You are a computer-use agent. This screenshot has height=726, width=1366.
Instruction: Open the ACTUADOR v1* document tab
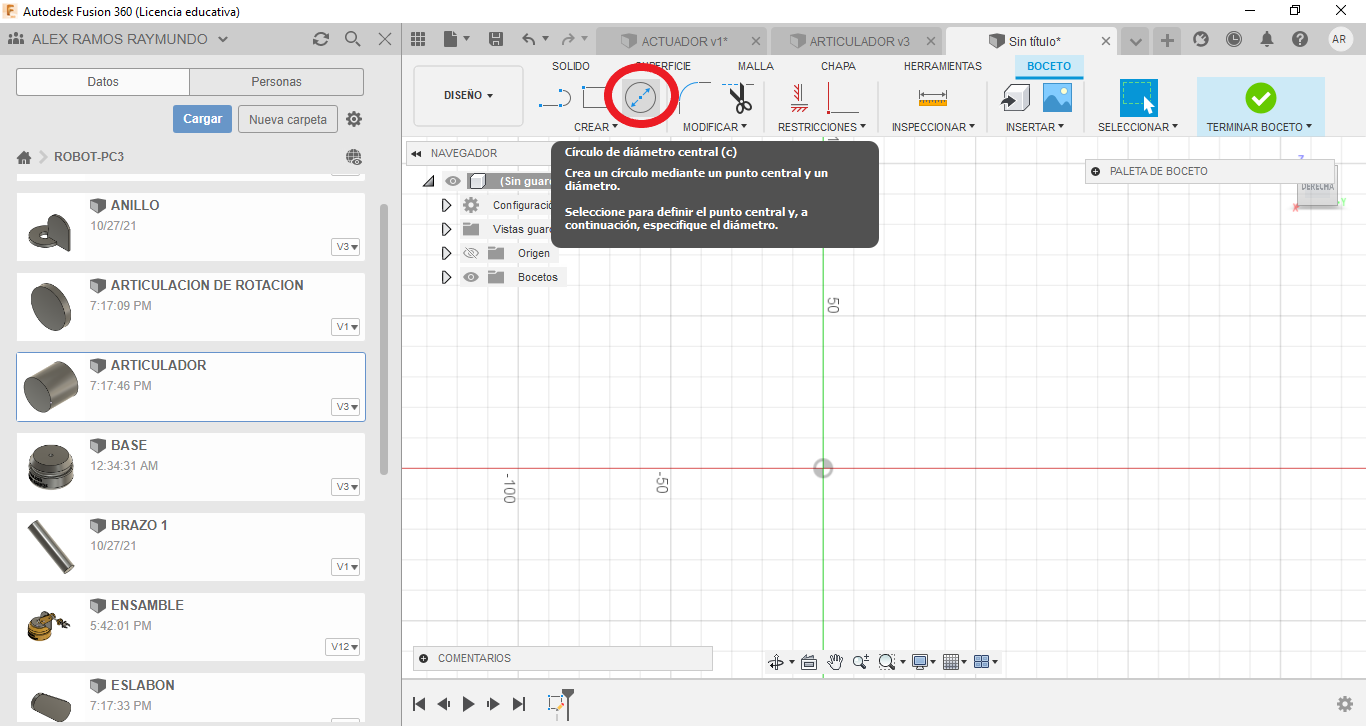click(682, 41)
